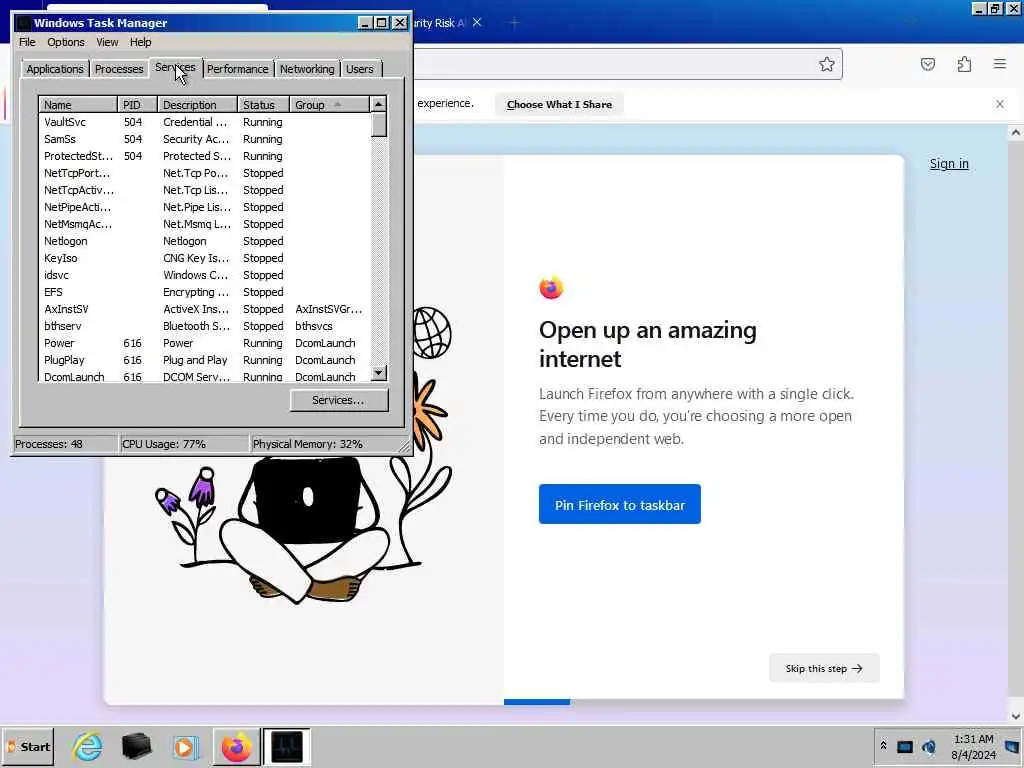Image resolution: width=1024 pixels, height=768 pixels.
Task: Select the NetMsmqAc... service row
Action: point(204,224)
